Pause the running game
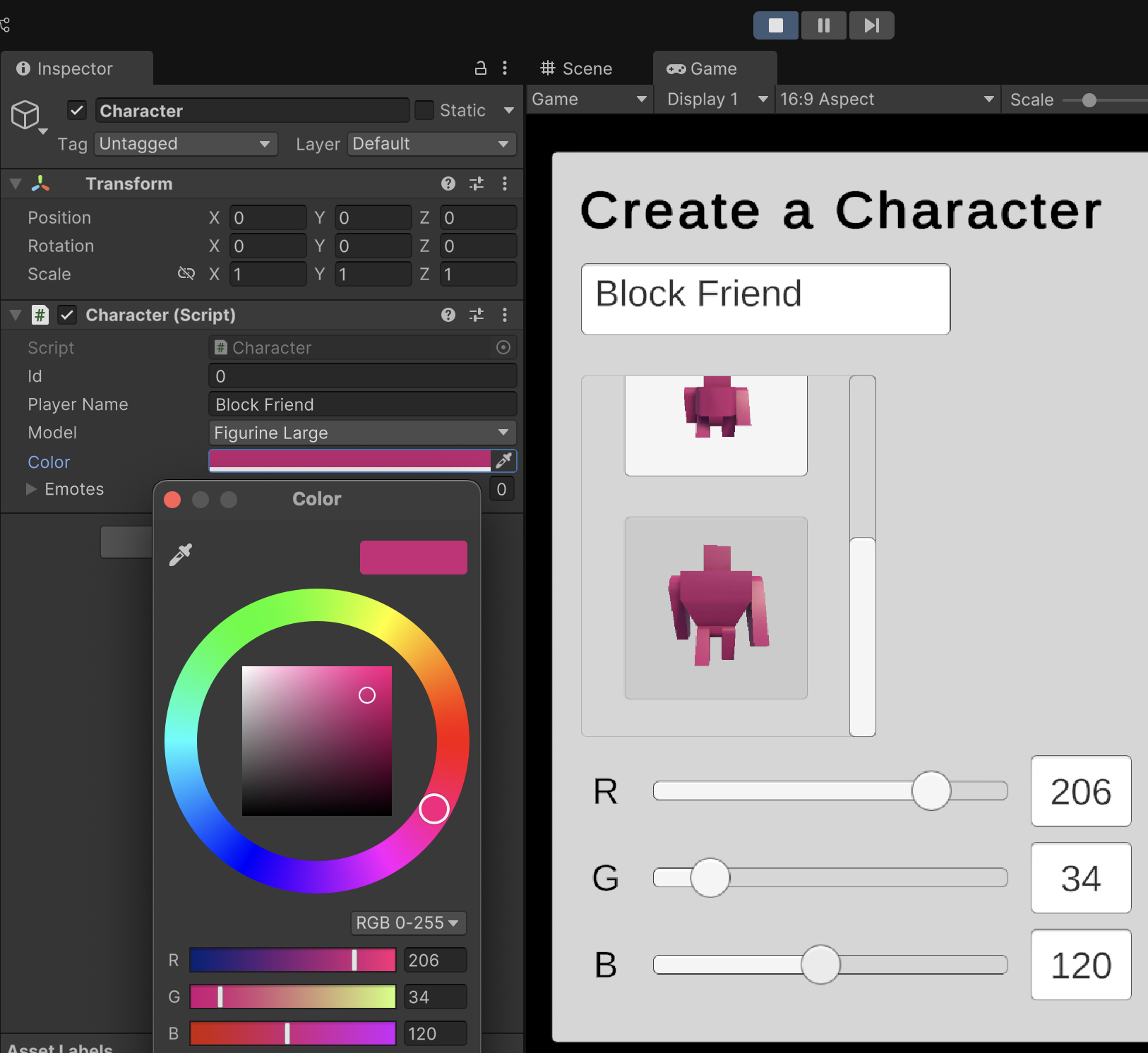The height and width of the screenshot is (1053, 1148). [823, 25]
